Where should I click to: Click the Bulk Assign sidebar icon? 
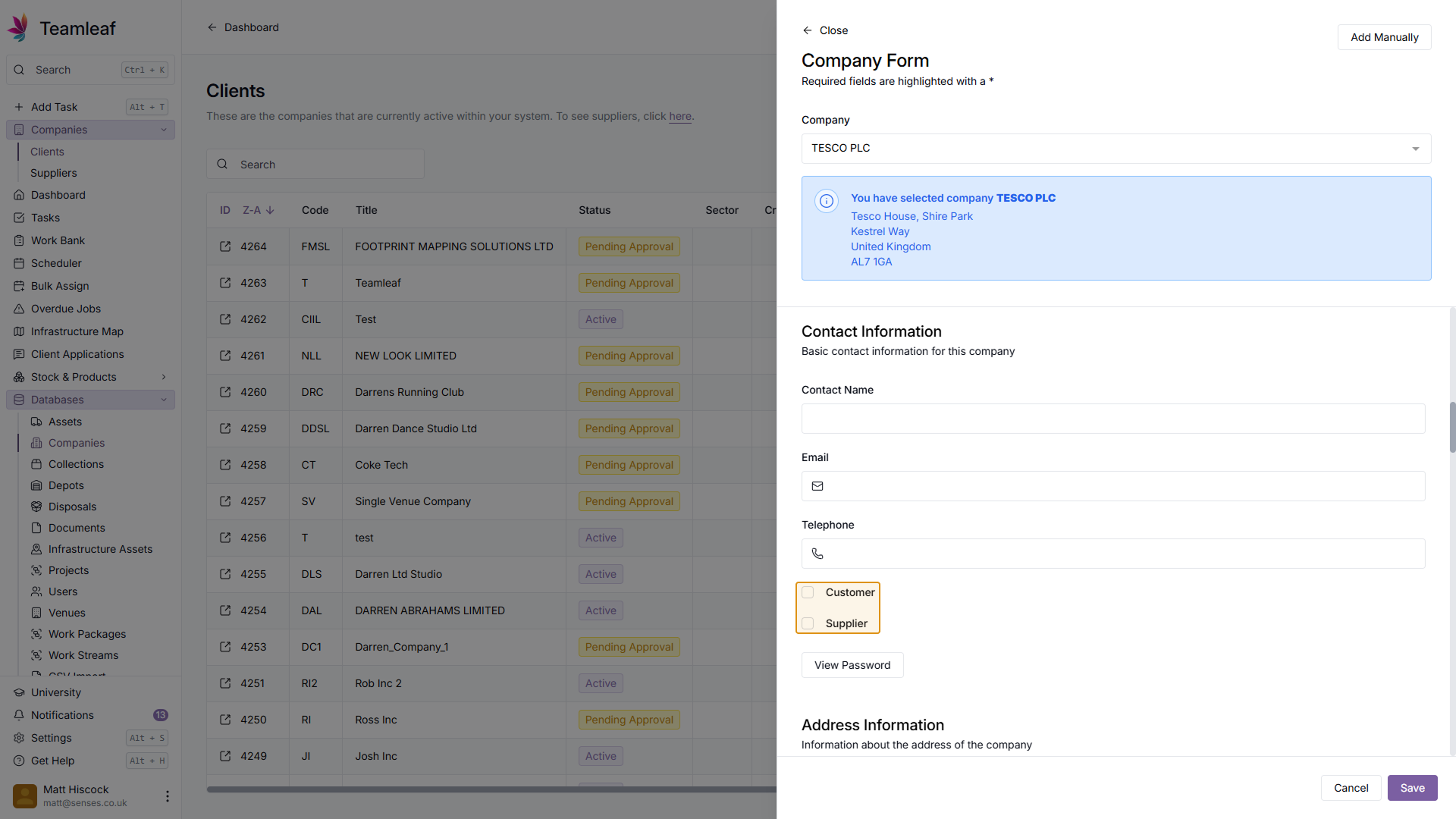pos(19,286)
